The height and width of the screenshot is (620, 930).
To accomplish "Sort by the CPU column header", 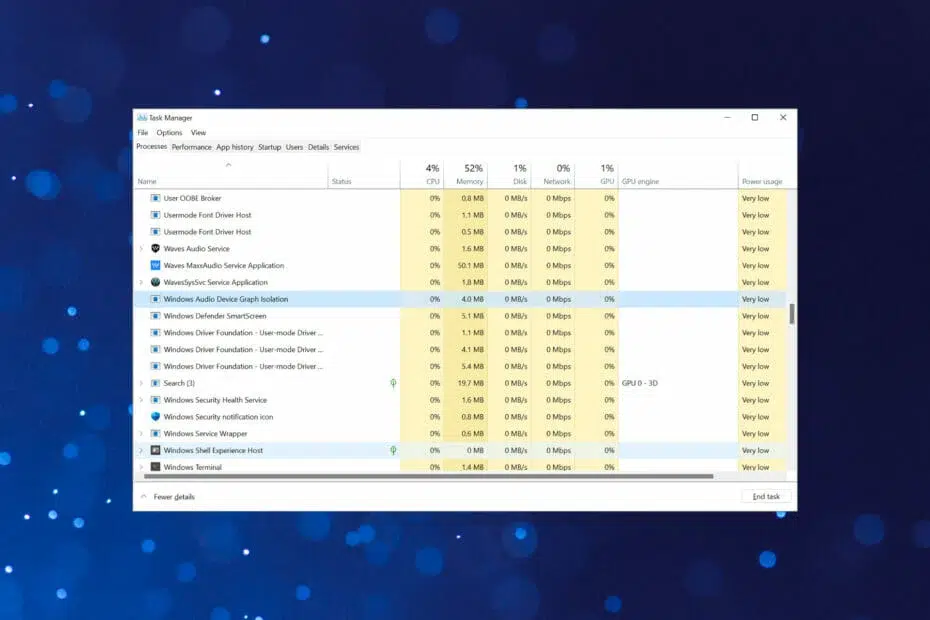I will point(422,174).
